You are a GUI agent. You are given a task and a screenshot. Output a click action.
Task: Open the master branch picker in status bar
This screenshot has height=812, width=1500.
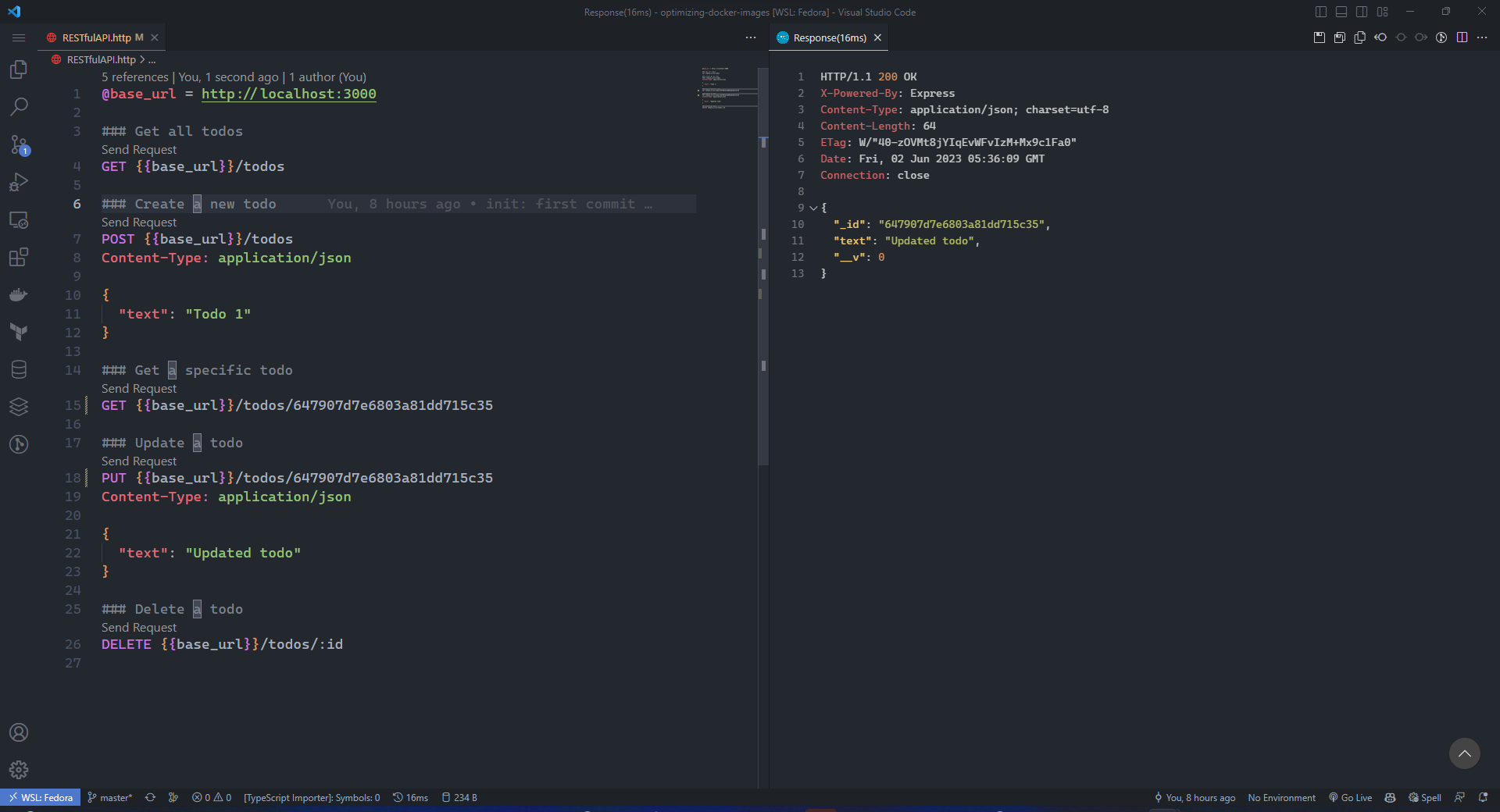point(110,797)
